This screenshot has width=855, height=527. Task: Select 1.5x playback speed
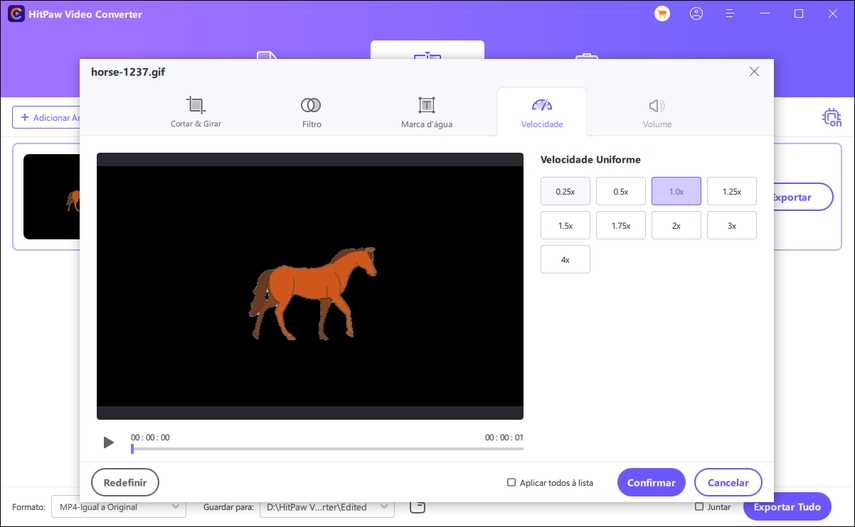point(565,225)
